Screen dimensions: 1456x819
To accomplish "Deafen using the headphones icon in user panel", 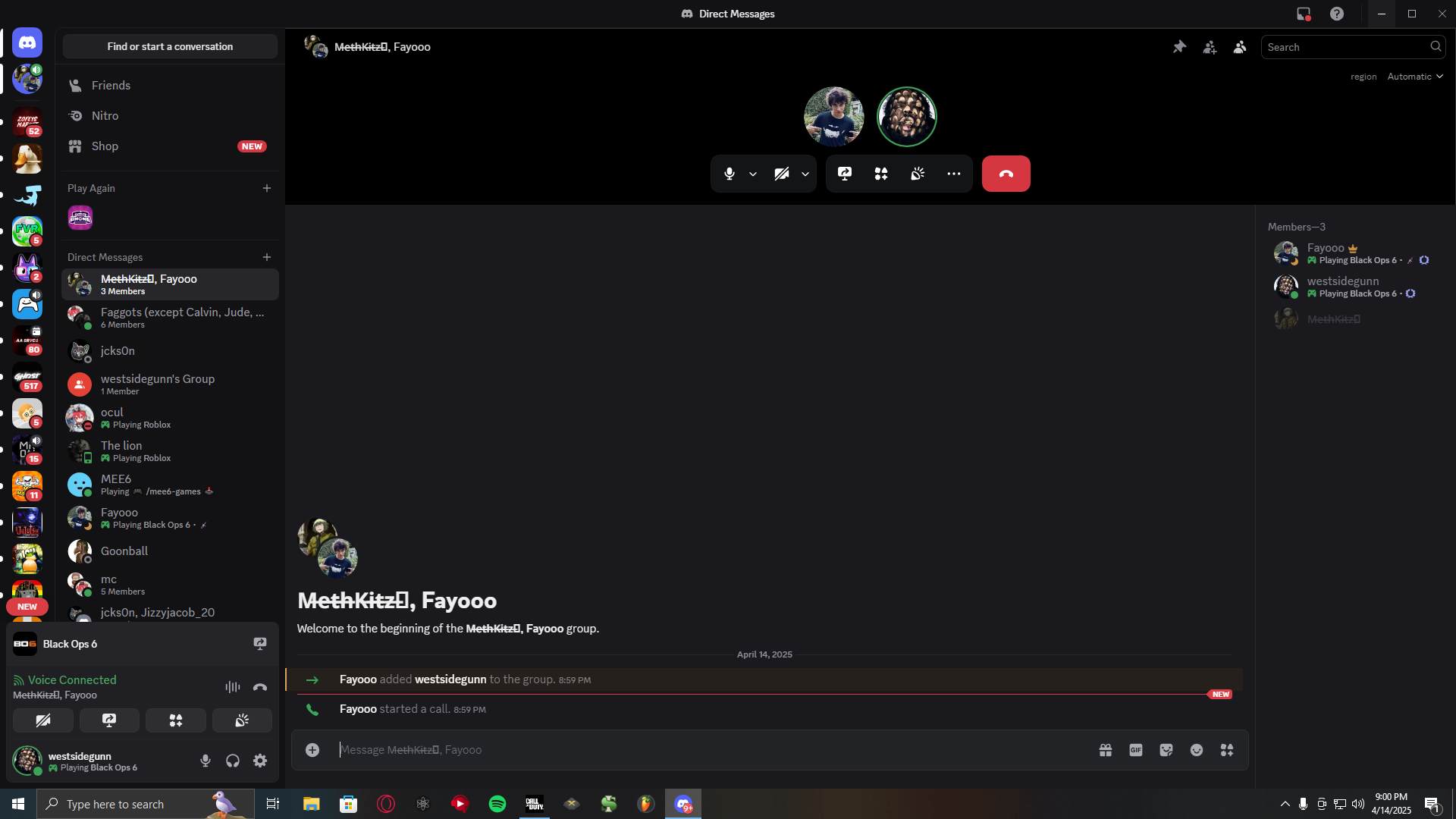I will (x=233, y=761).
